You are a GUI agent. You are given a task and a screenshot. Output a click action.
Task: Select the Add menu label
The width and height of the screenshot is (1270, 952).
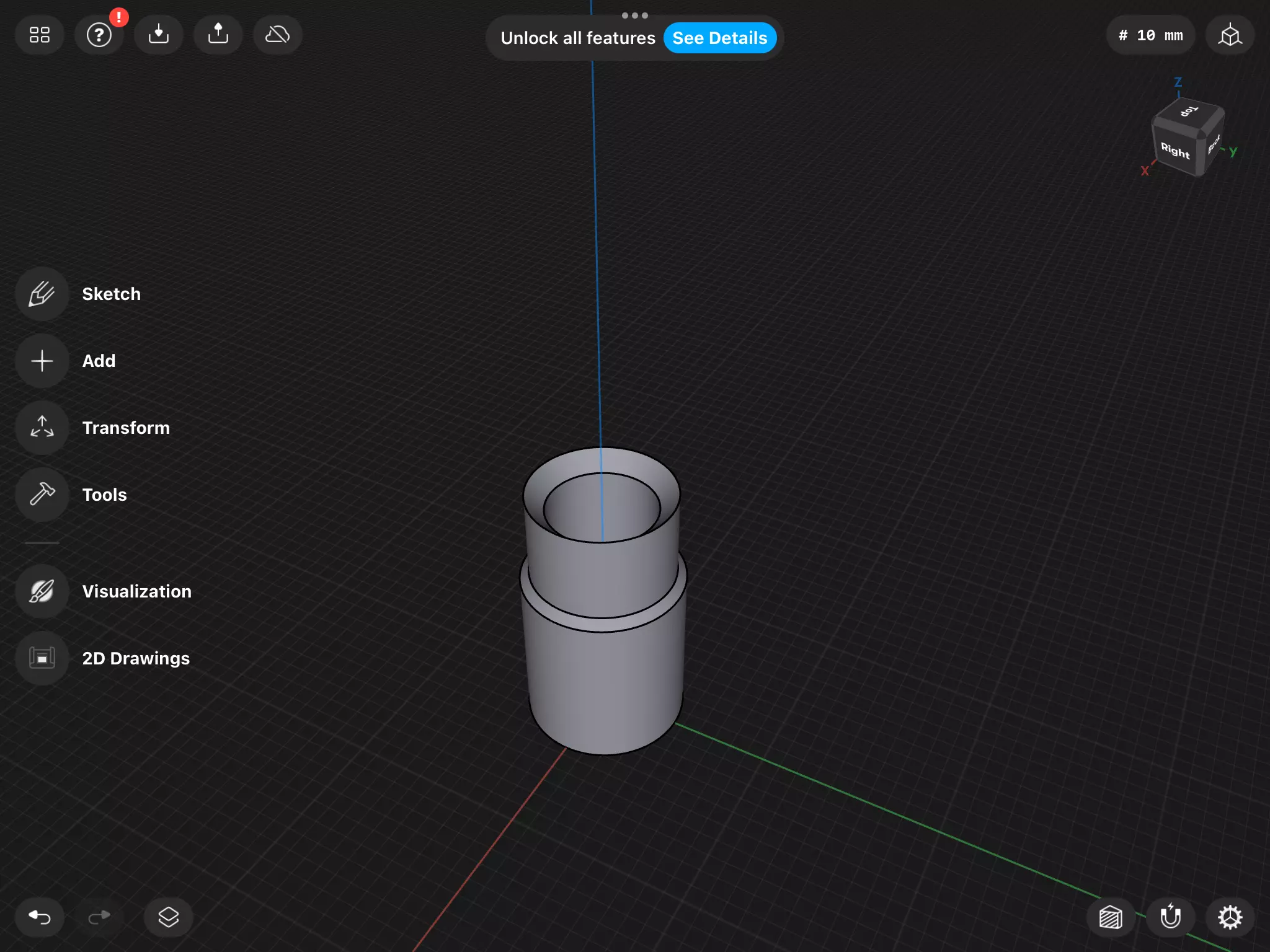tap(99, 361)
